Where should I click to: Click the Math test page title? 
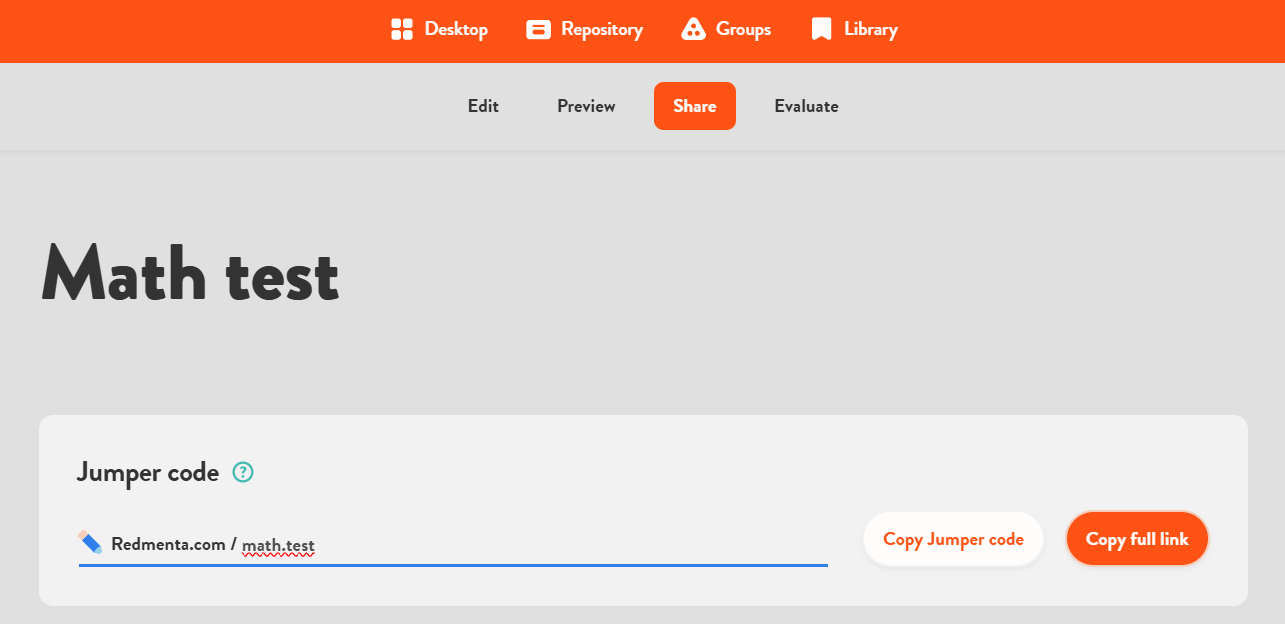[190, 274]
